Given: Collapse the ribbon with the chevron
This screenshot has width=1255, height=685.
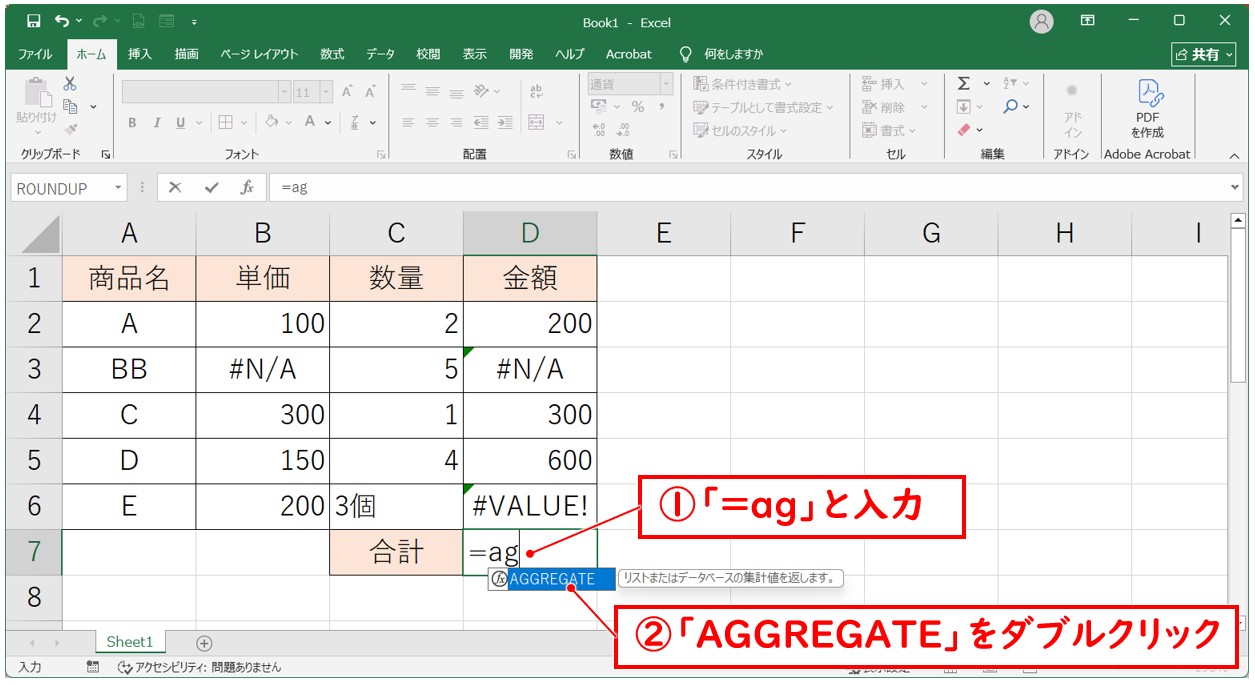Looking at the screenshot, I should click(x=1234, y=155).
